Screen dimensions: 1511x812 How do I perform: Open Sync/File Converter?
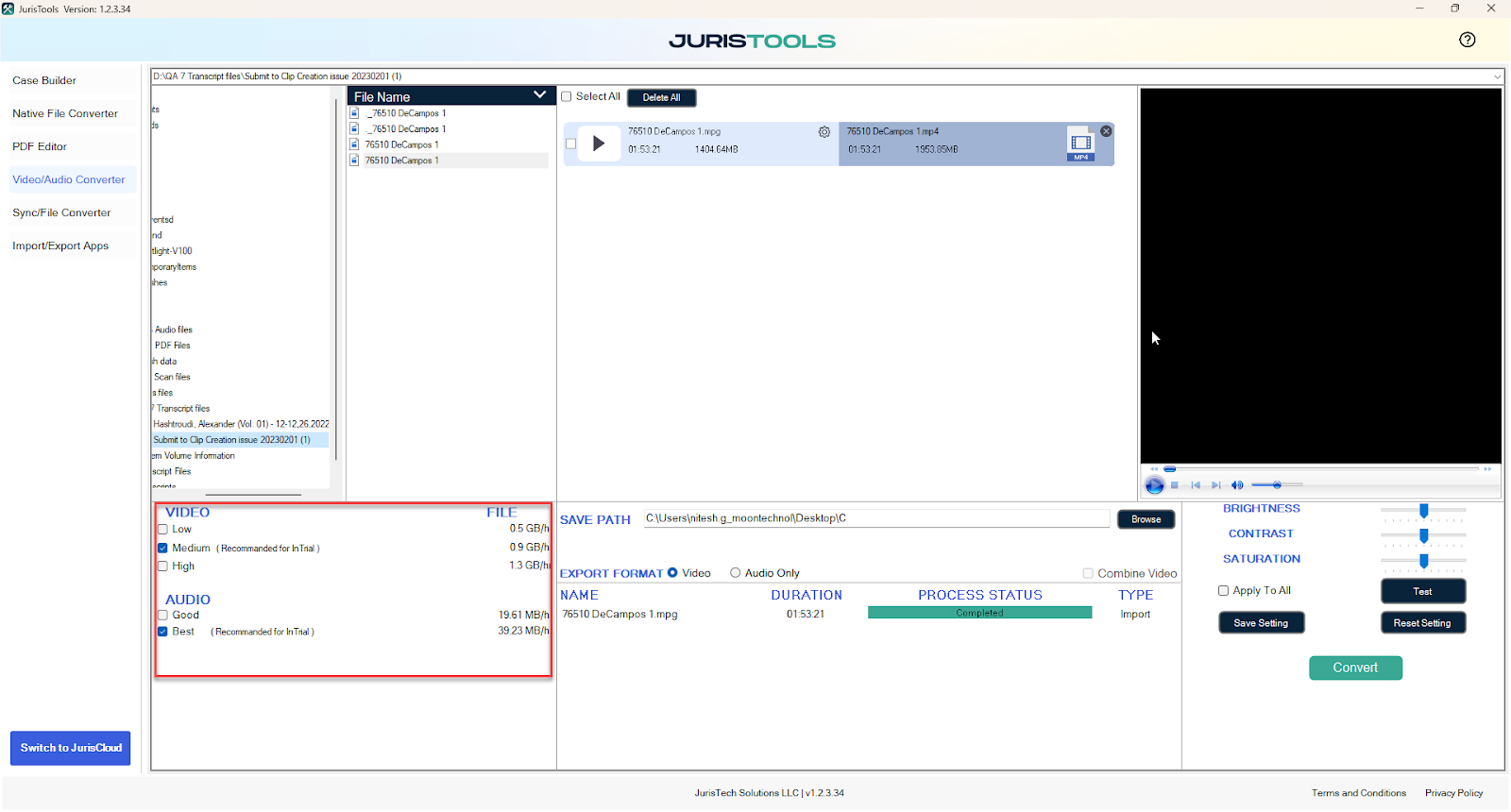click(61, 212)
